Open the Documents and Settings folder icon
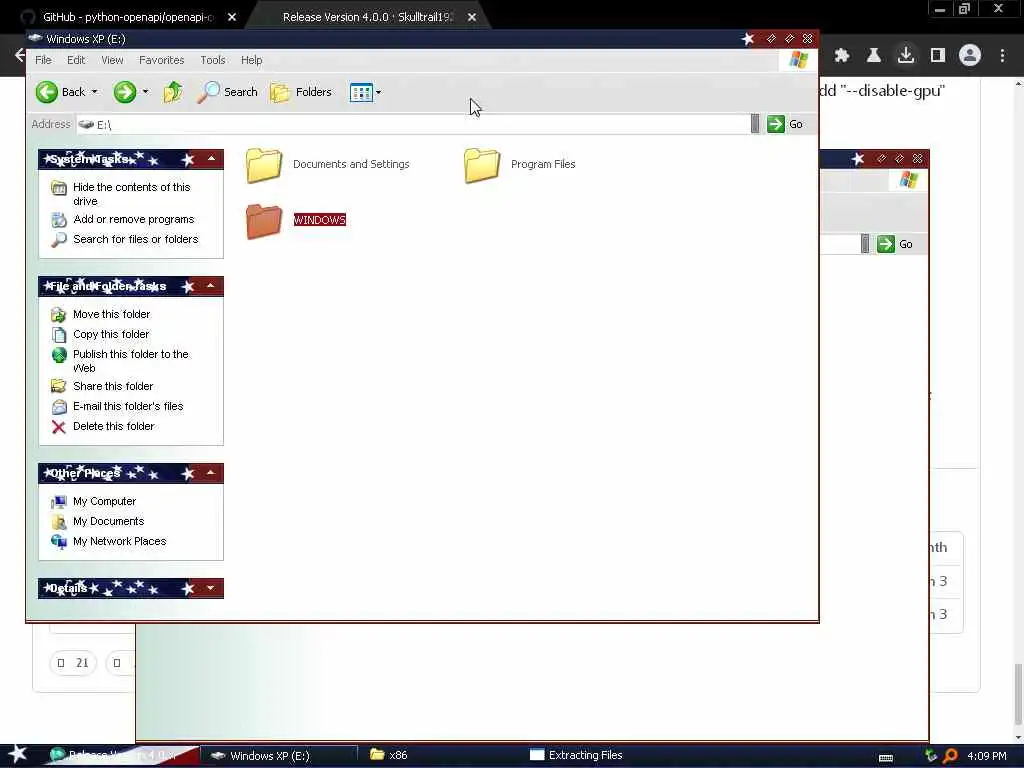Screen dimensions: 1024x768 click(x=264, y=165)
